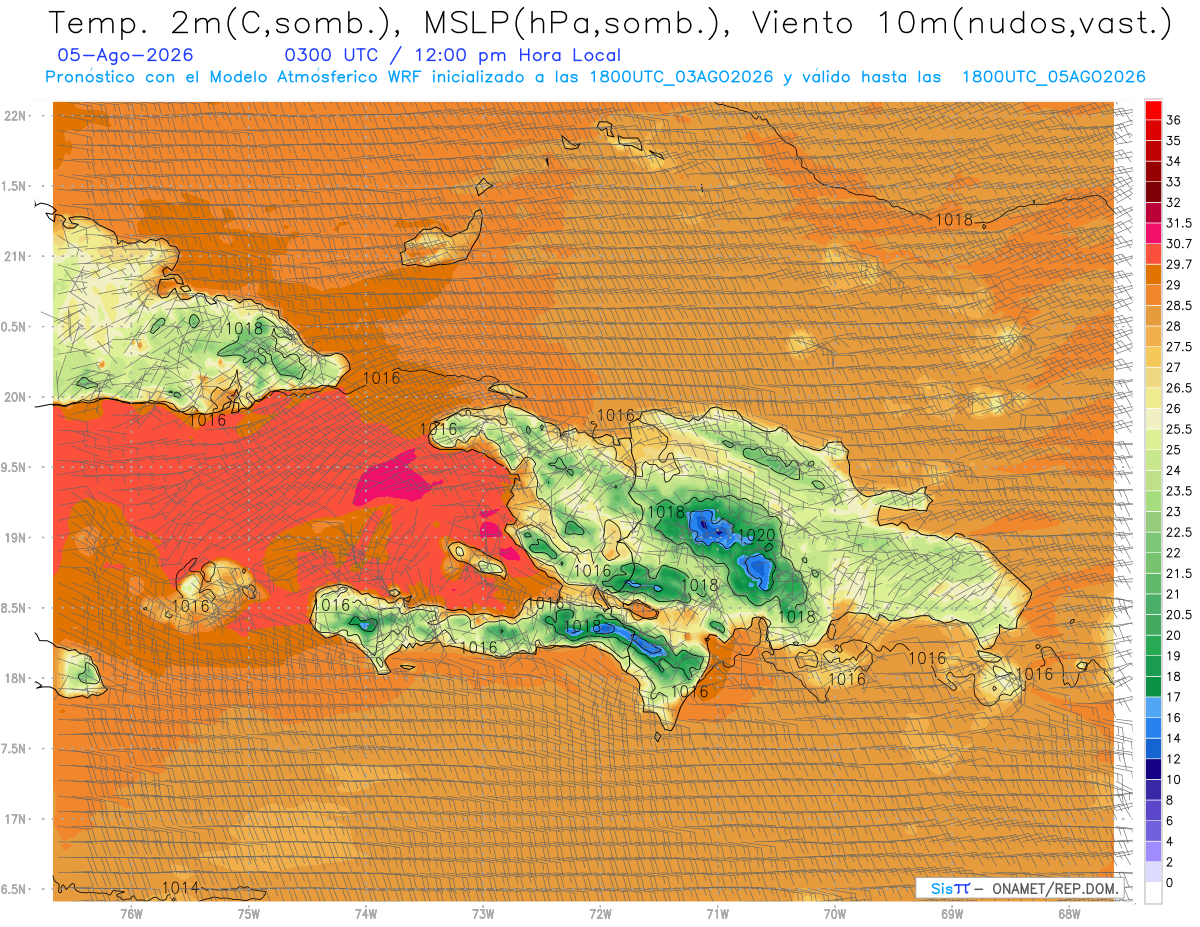Click the white swatch at legend bottom
Screen dimensions: 1200x927
point(1153,893)
